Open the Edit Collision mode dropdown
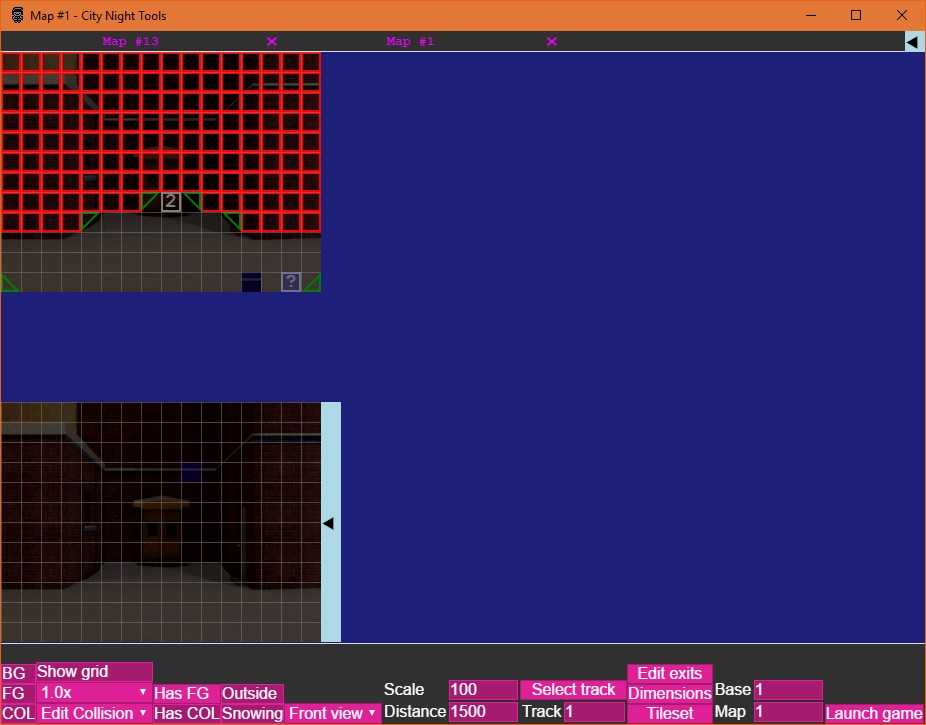This screenshot has height=725, width=926. coord(94,713)
